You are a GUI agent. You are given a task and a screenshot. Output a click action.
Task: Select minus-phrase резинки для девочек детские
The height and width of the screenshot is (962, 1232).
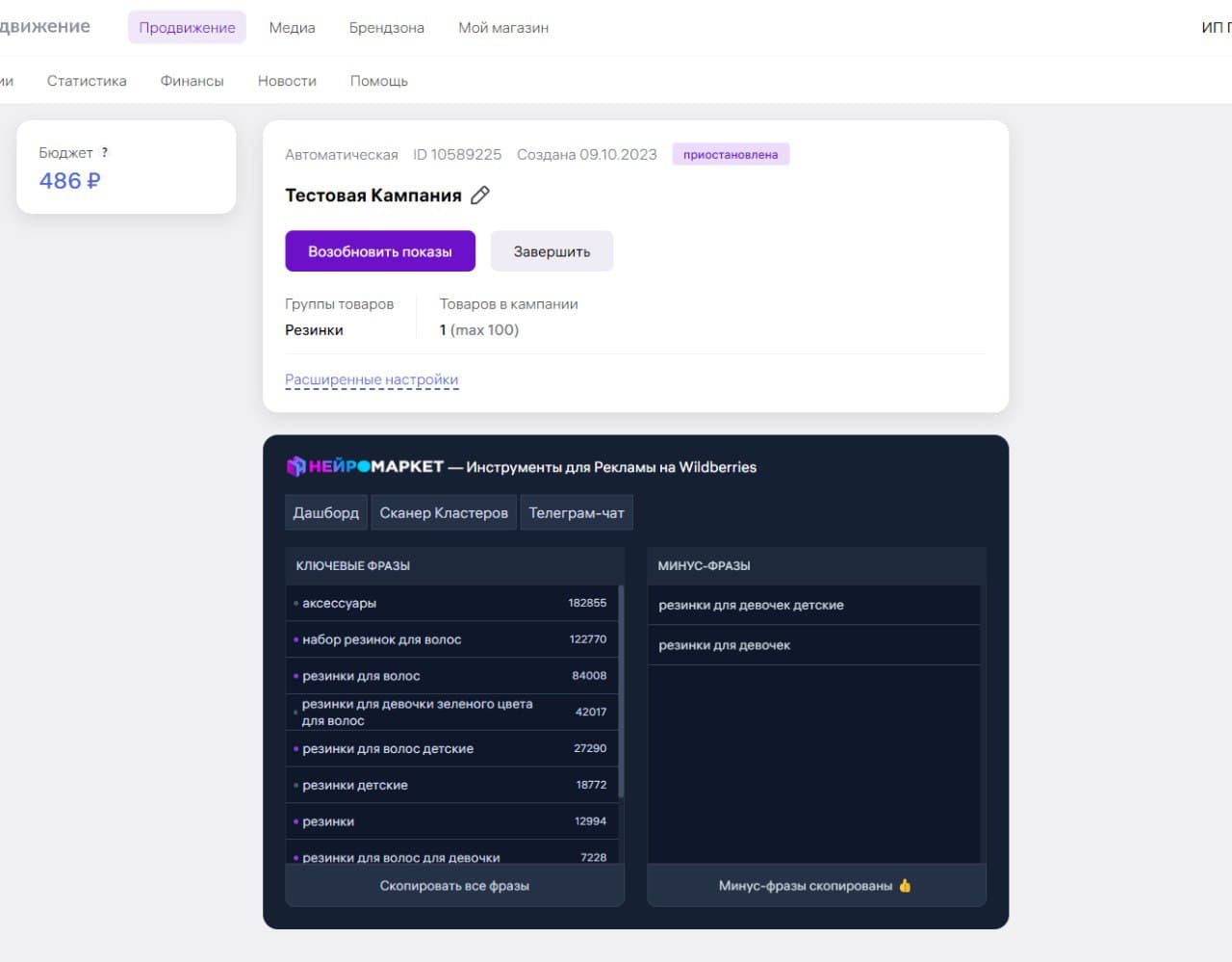(814, 605)
